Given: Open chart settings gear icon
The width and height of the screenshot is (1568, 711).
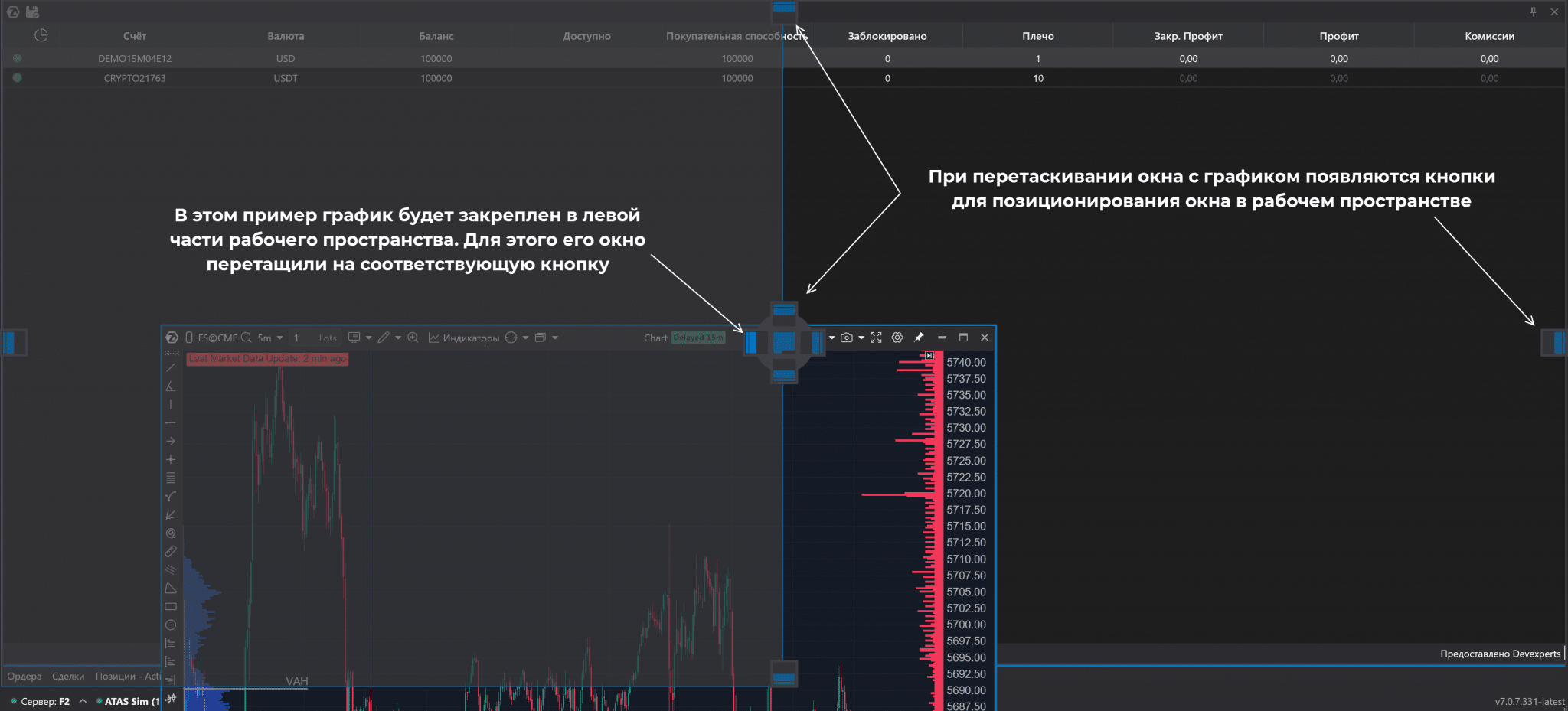Looking at the screenshot, I should point(897,338).
